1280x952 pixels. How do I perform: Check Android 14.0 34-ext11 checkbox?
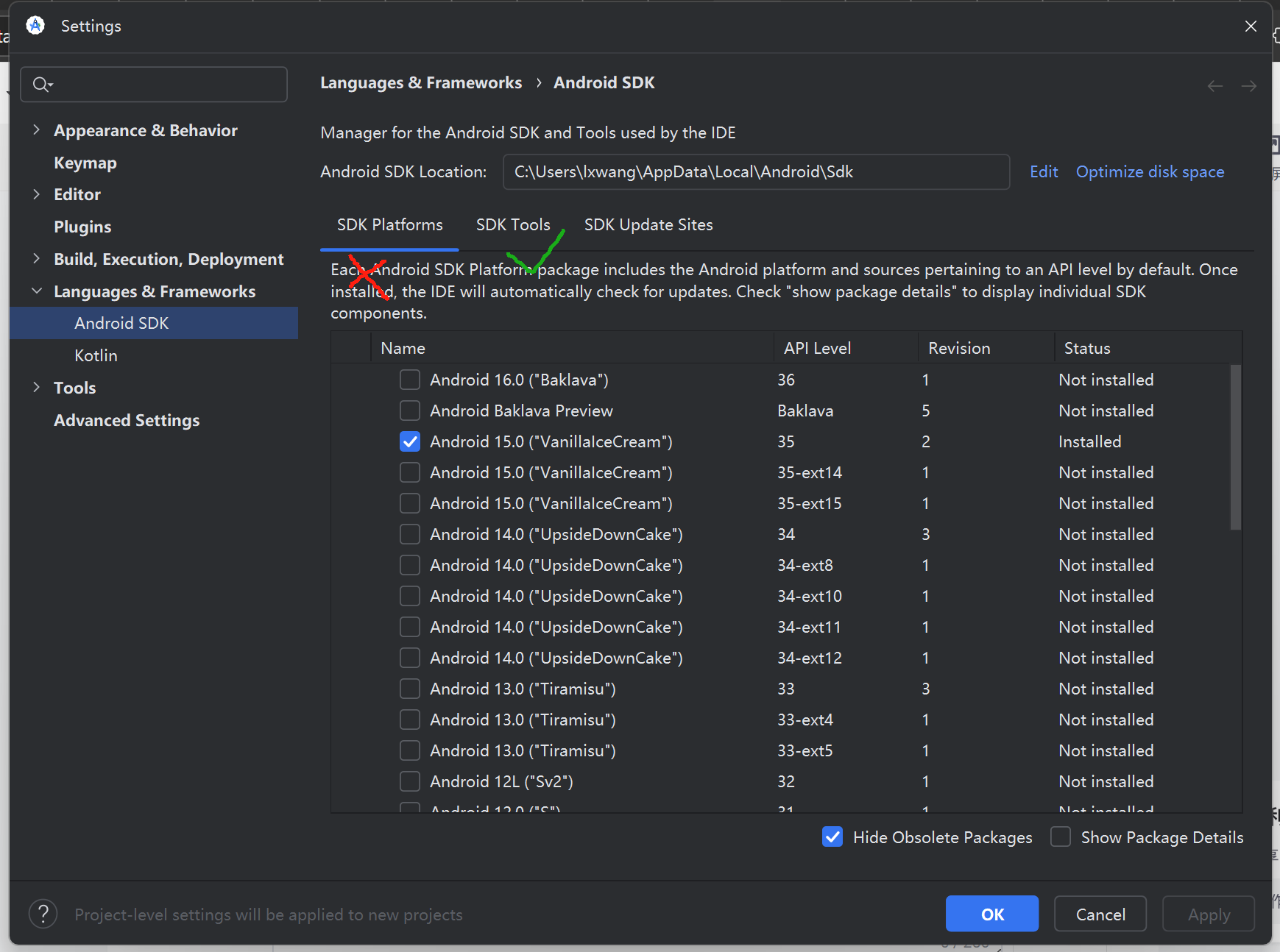[x=410, y=627]
